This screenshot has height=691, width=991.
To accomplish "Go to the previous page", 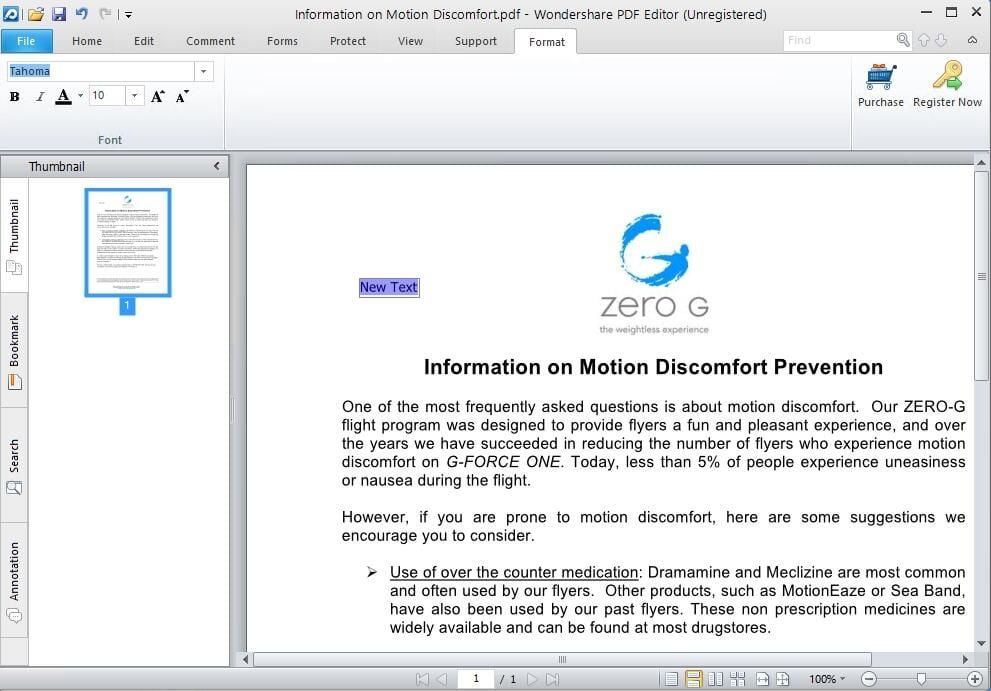I will click(442, 679).
